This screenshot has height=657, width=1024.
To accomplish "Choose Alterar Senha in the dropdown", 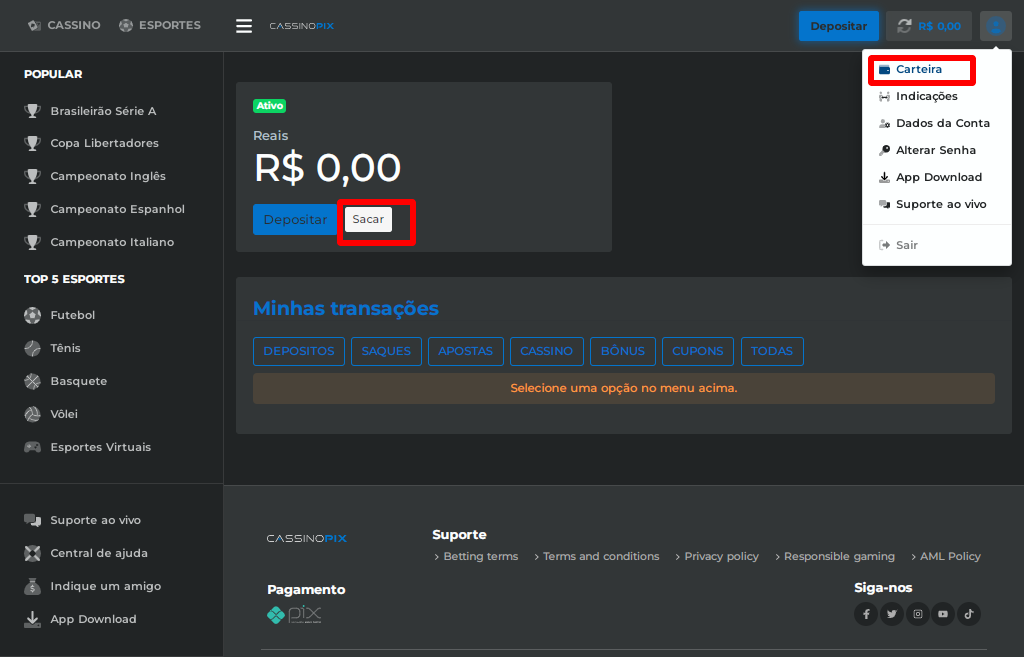I will [935, 150].
